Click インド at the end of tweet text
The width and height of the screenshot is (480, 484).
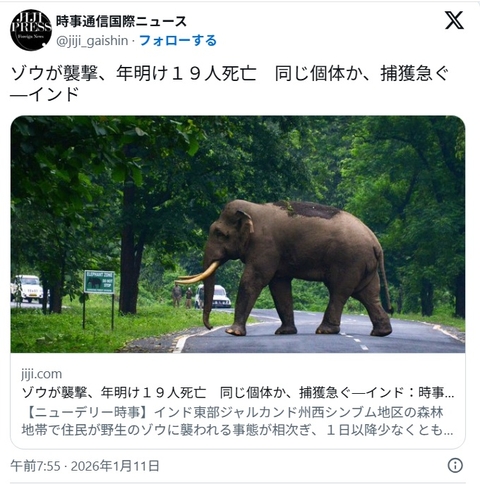point(54,94)
